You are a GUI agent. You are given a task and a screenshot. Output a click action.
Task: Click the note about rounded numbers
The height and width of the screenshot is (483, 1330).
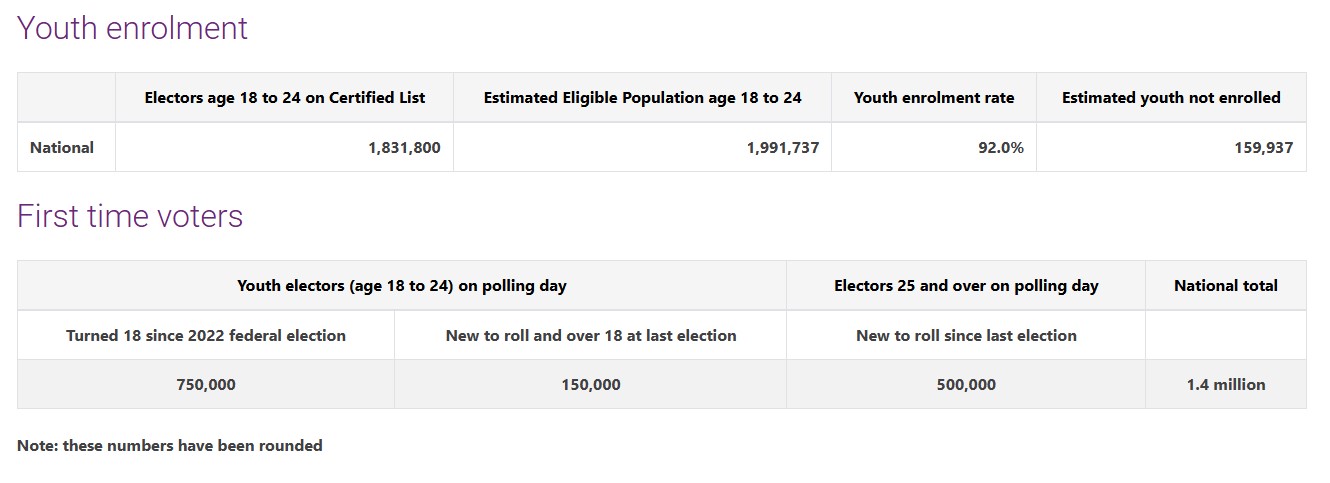170,446
